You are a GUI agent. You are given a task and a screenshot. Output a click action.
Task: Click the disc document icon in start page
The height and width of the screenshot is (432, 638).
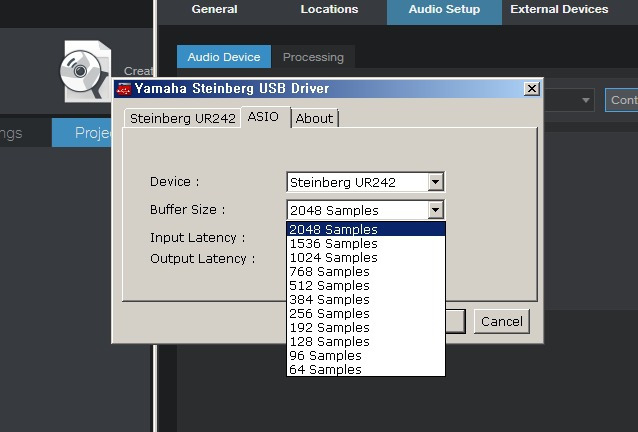[x=86, y=71]
